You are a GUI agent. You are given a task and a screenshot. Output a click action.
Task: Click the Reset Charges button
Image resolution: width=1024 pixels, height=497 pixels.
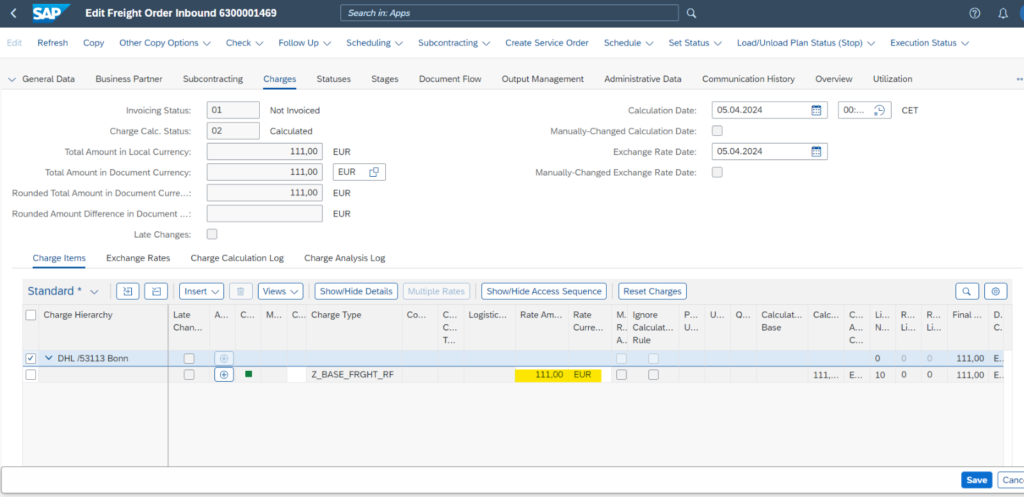tap(652, 291)
